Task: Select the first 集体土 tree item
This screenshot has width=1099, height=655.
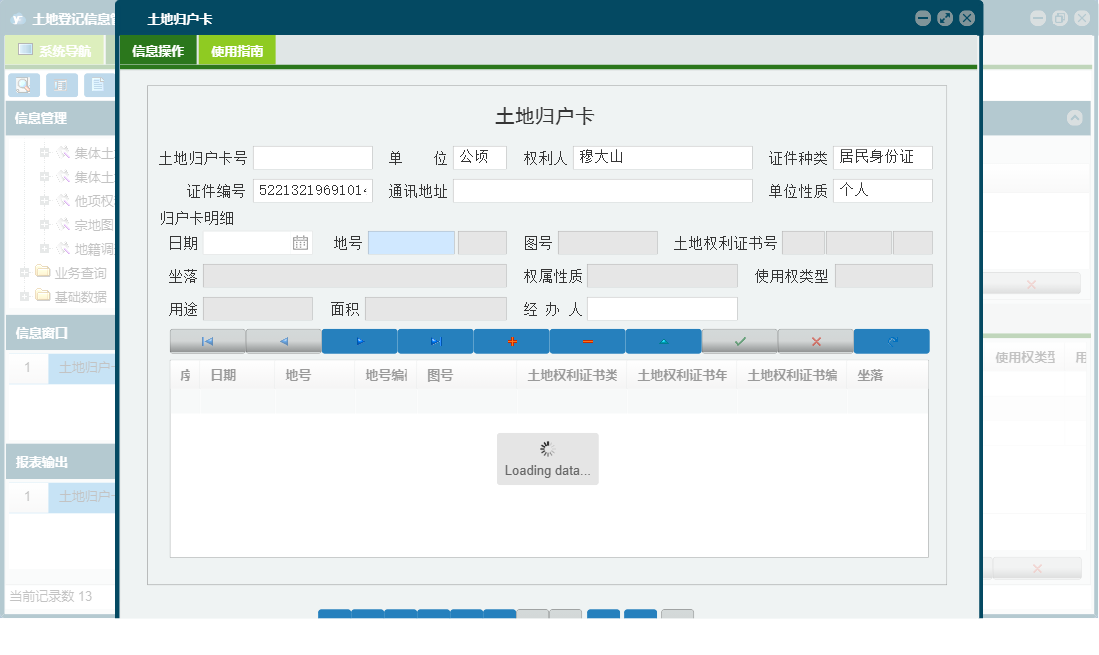Action: coord(93,153)
